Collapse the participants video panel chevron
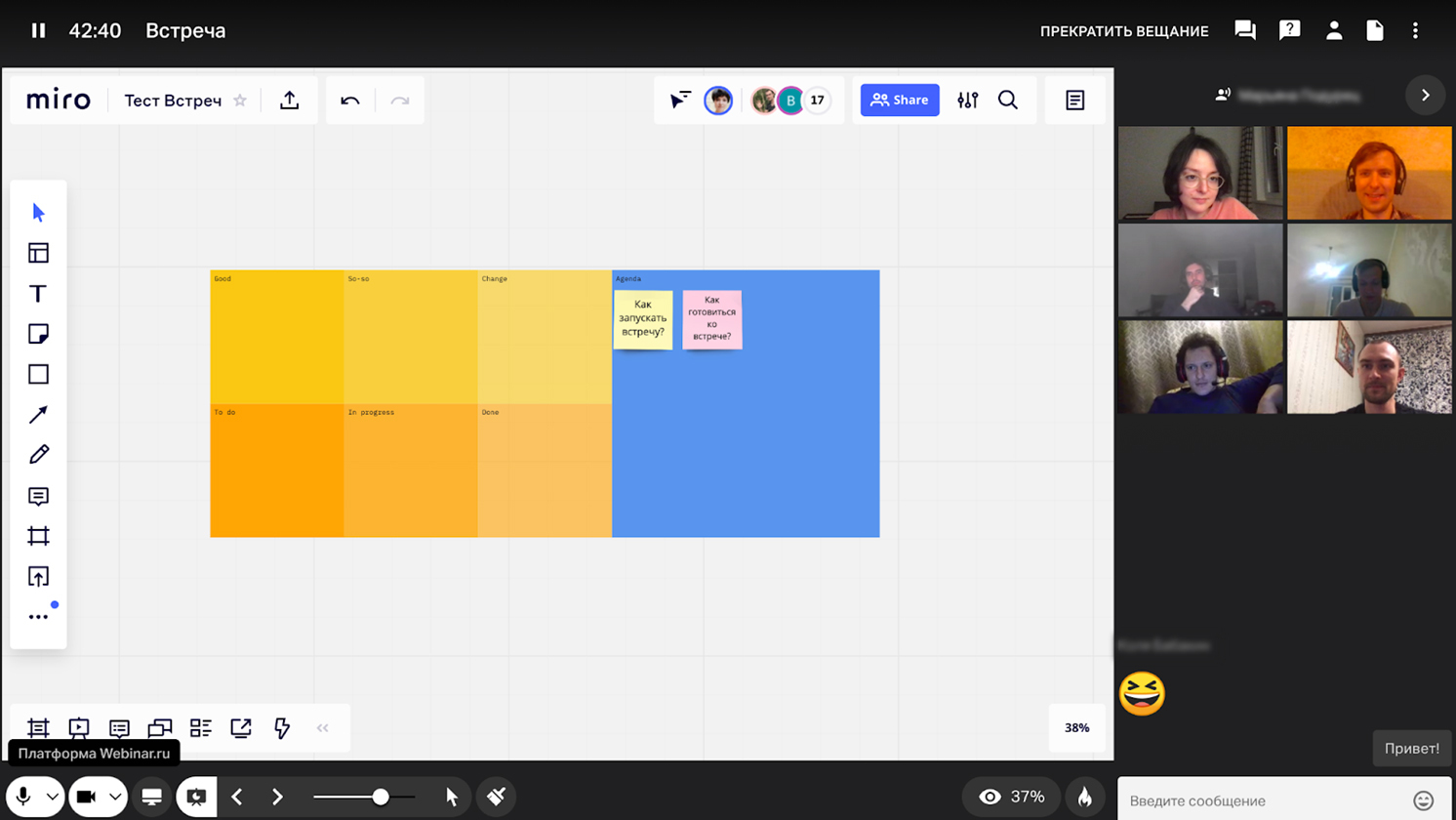Image resolution: width=1456 pixels, height=820 pixels. 1426,96
